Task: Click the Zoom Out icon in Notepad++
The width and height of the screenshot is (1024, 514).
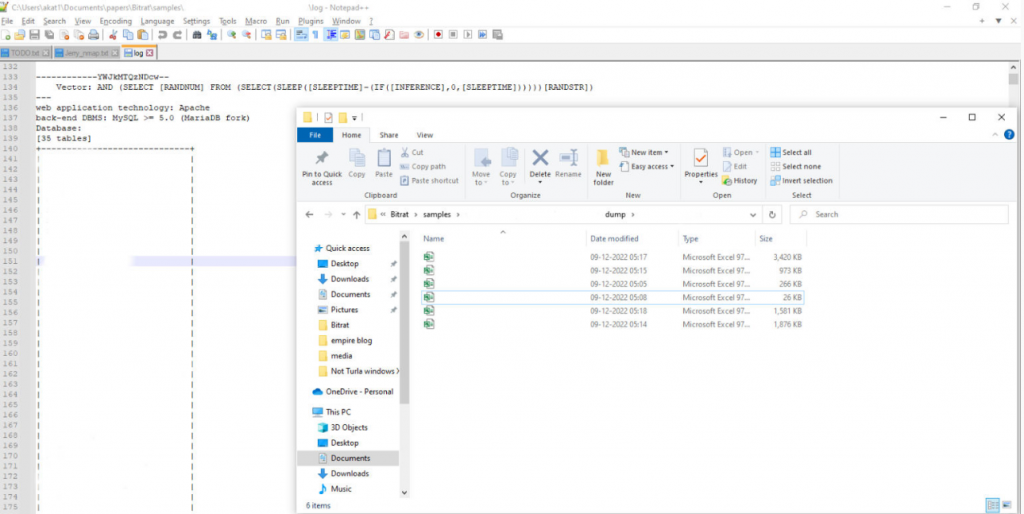Action: point(246,35)
